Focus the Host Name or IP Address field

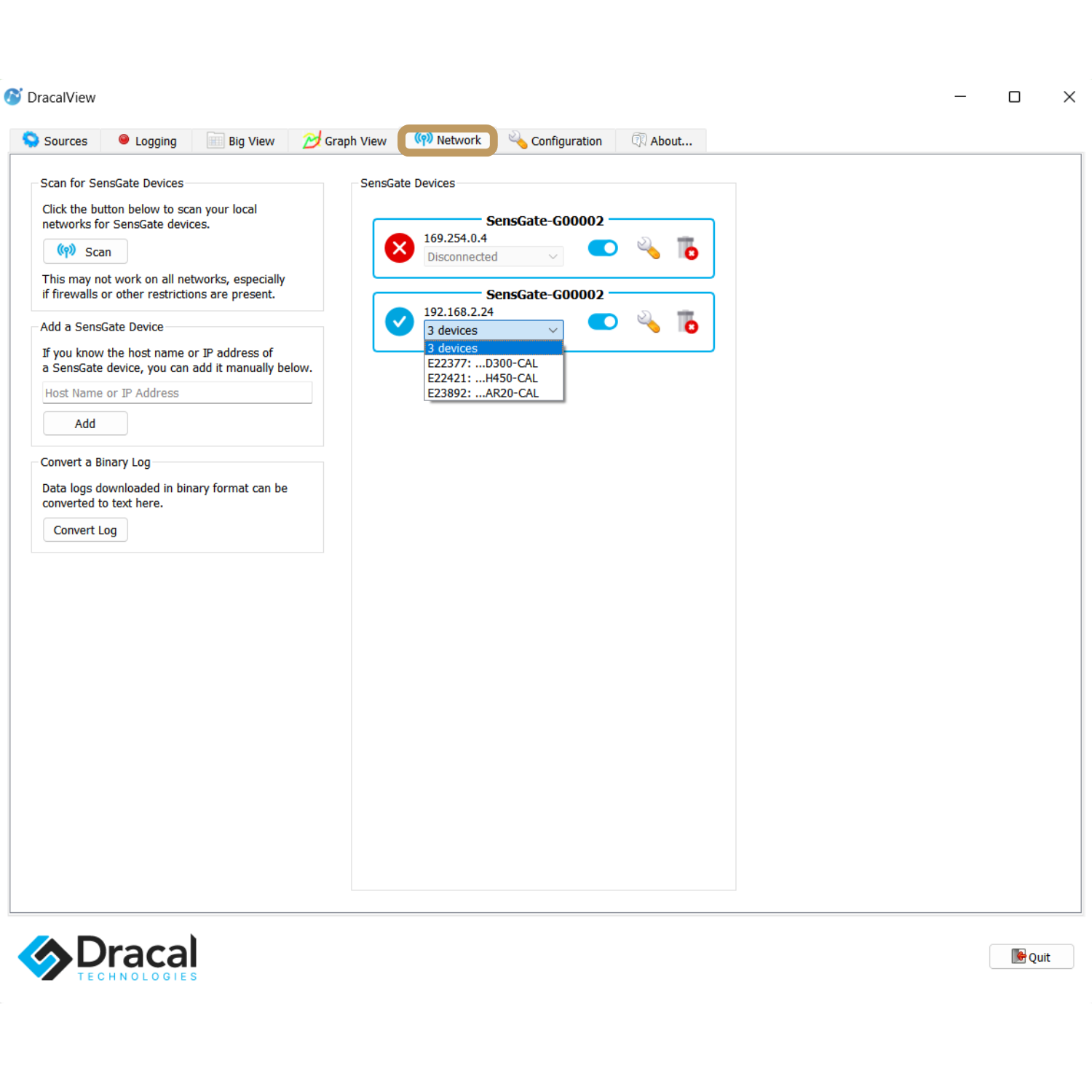tap(178, 392)
